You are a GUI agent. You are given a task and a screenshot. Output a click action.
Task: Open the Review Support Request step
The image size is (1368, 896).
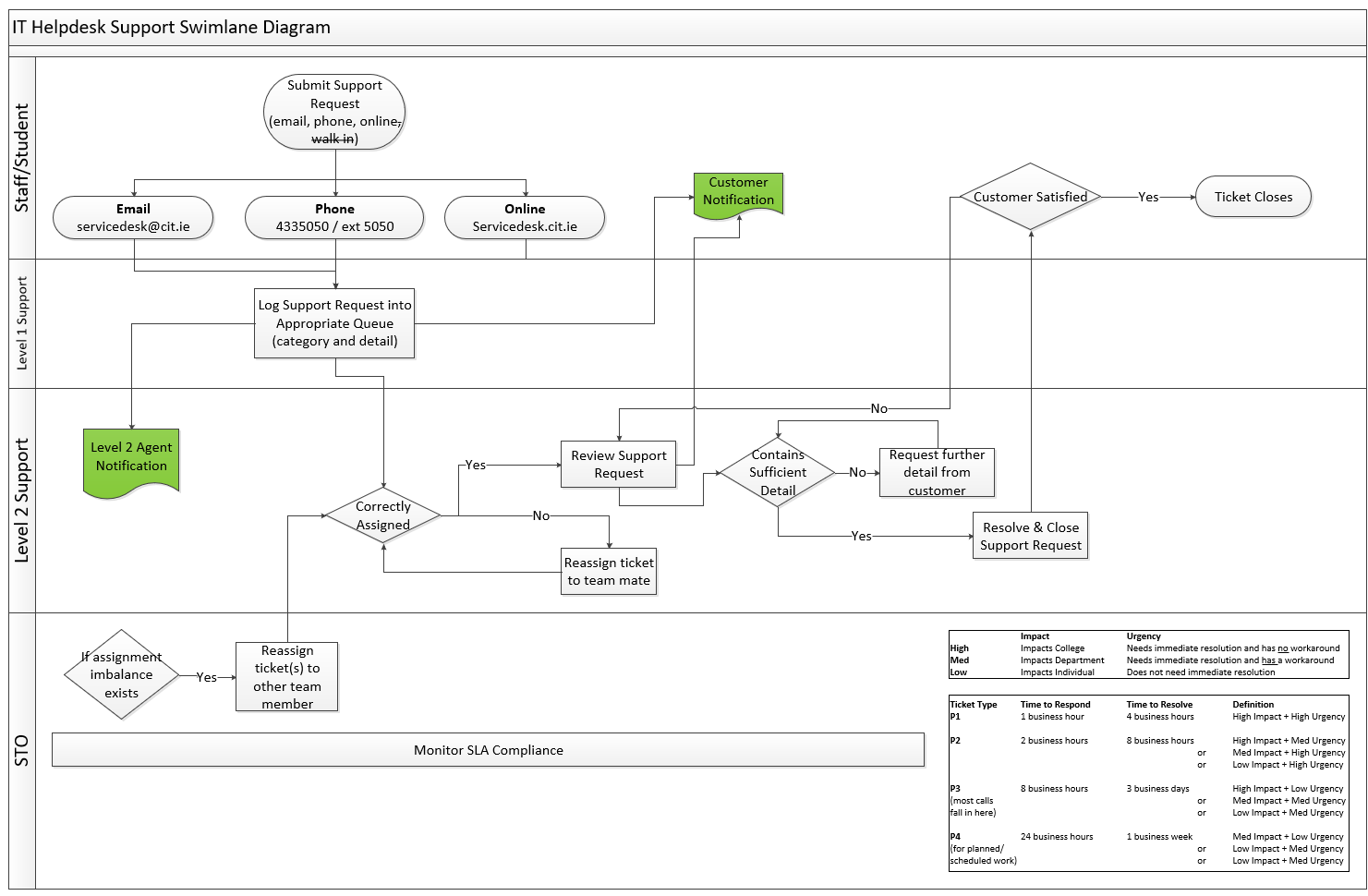618,464
